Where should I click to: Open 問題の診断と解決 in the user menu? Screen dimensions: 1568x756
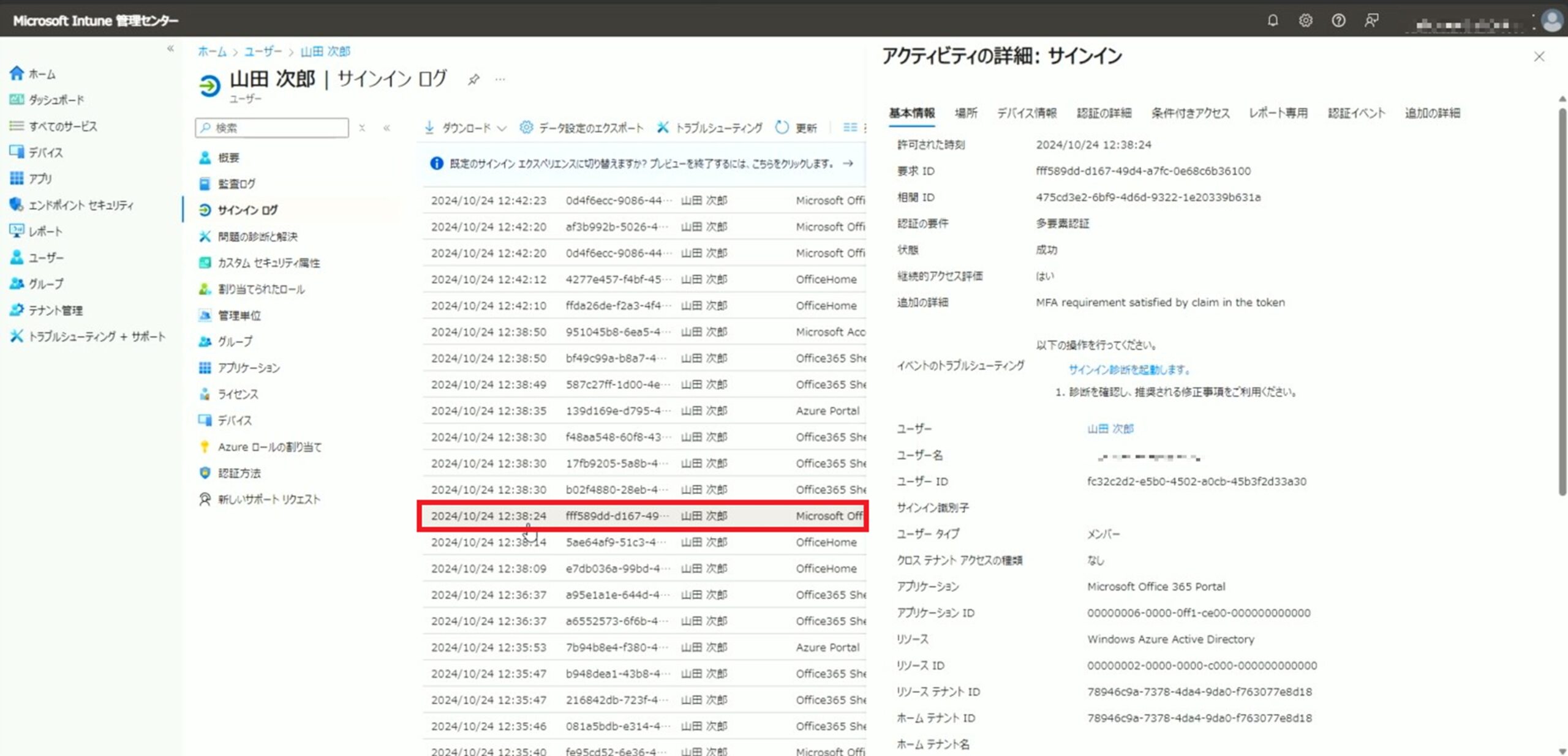(248, 236)
